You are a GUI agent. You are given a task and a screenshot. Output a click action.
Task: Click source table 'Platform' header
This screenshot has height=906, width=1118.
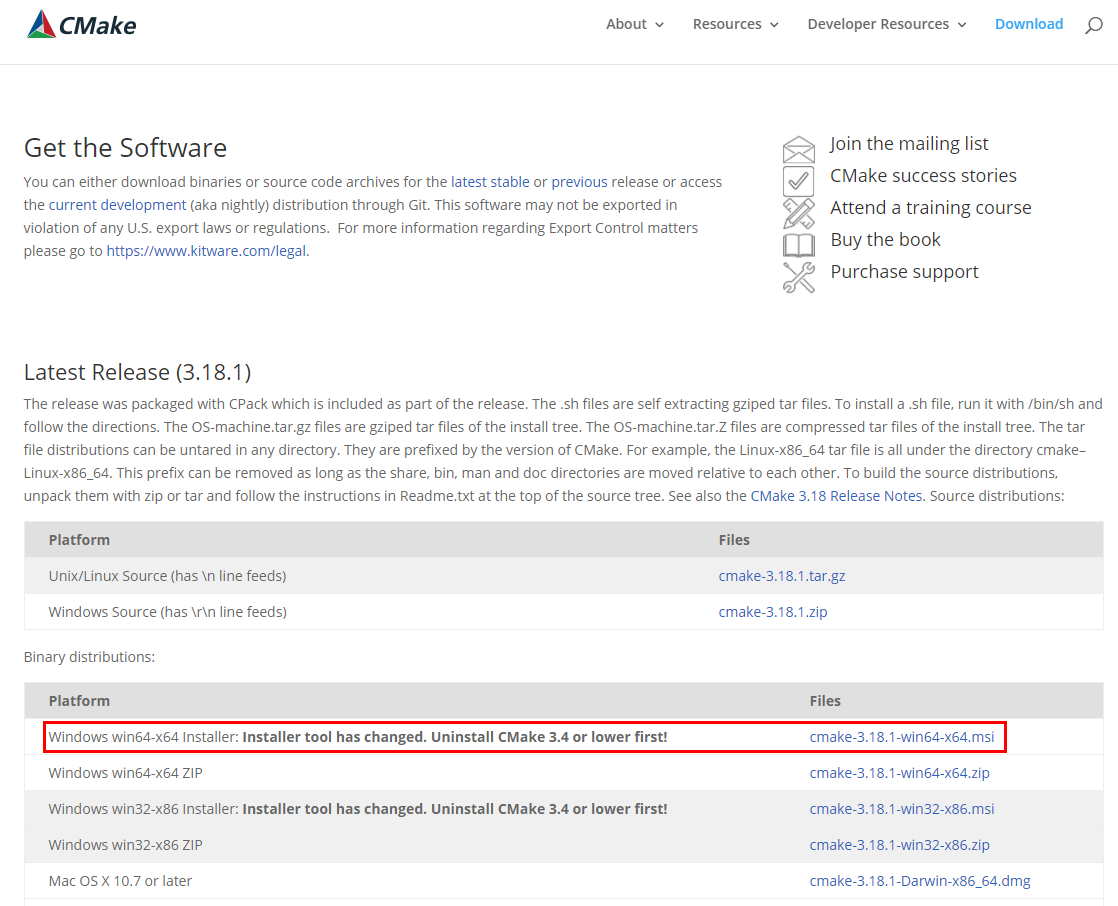click(x=79, y=540)
